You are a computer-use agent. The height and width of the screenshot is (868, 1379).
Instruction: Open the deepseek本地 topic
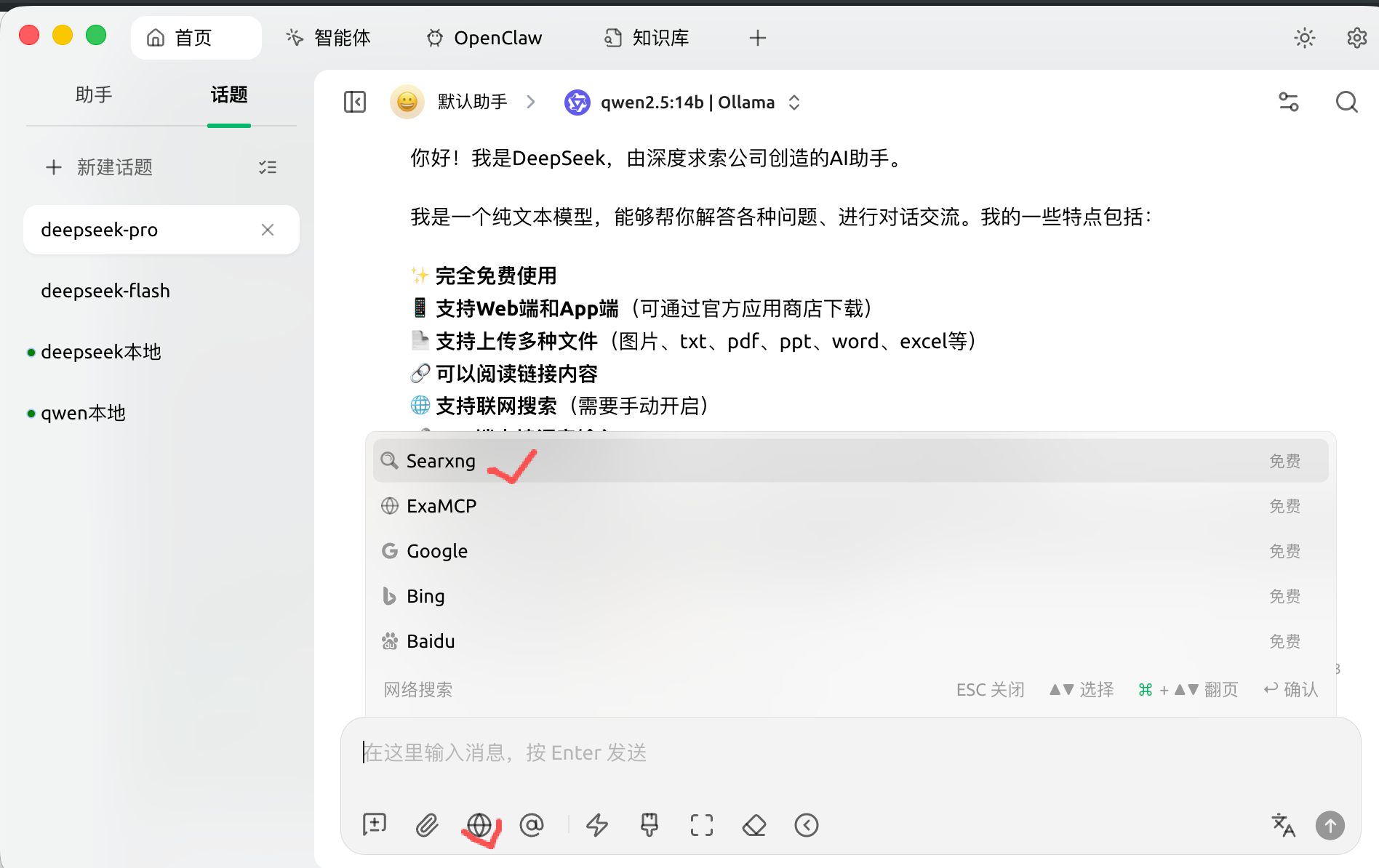coord(161,352)
